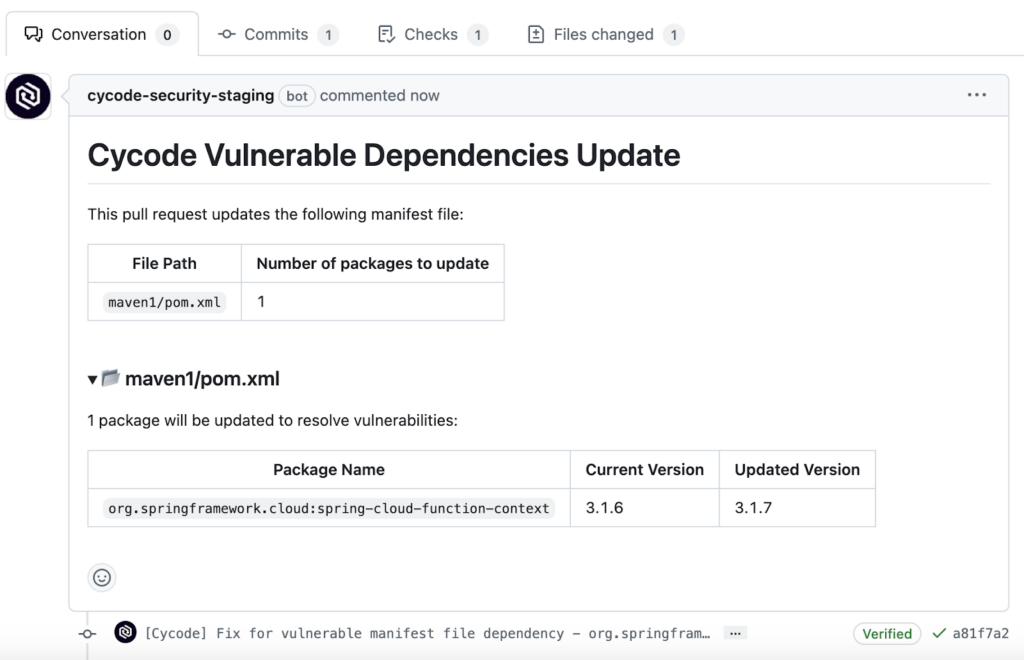Select the maven1/pom.xml file path cell
1024x660 pixels.
[x=165, y=302]
